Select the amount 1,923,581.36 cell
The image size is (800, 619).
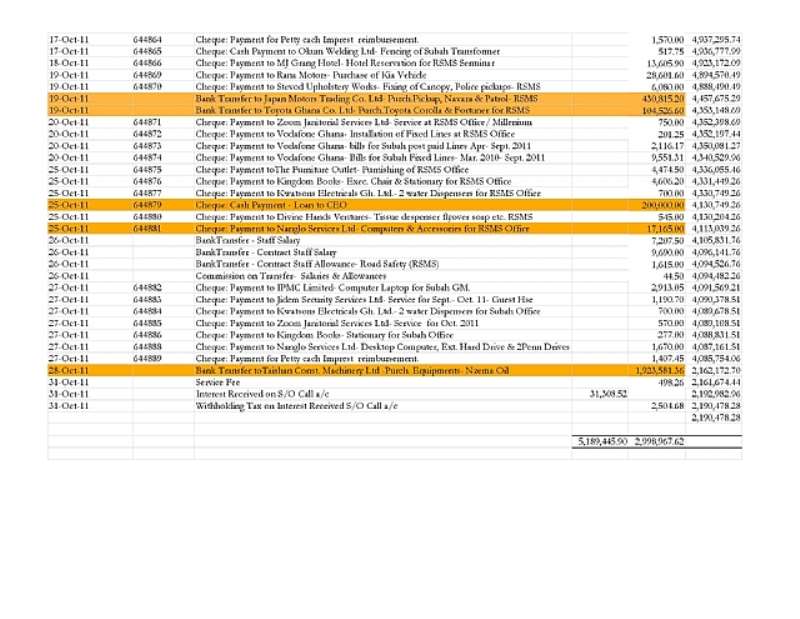pyautogui.click(x=660, y=370)
